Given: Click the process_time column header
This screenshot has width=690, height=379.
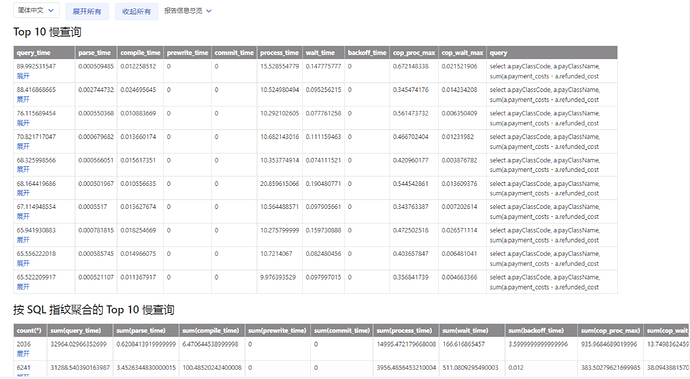Looking at the screenshot, I should pos(279,52).
